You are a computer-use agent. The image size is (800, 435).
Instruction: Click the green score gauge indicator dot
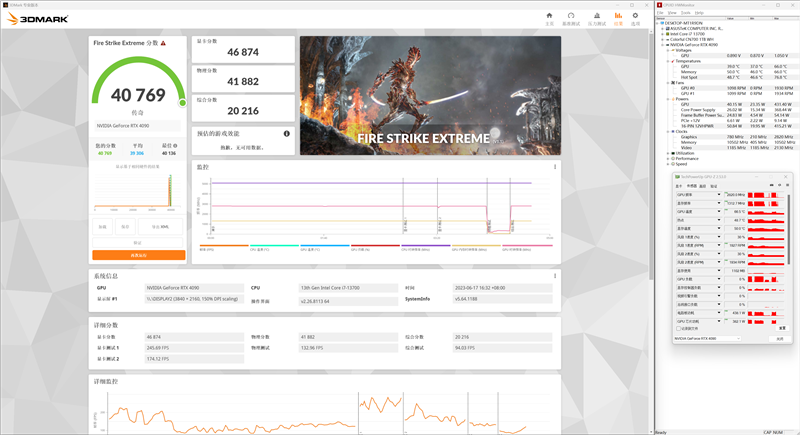tap(182, 102)
